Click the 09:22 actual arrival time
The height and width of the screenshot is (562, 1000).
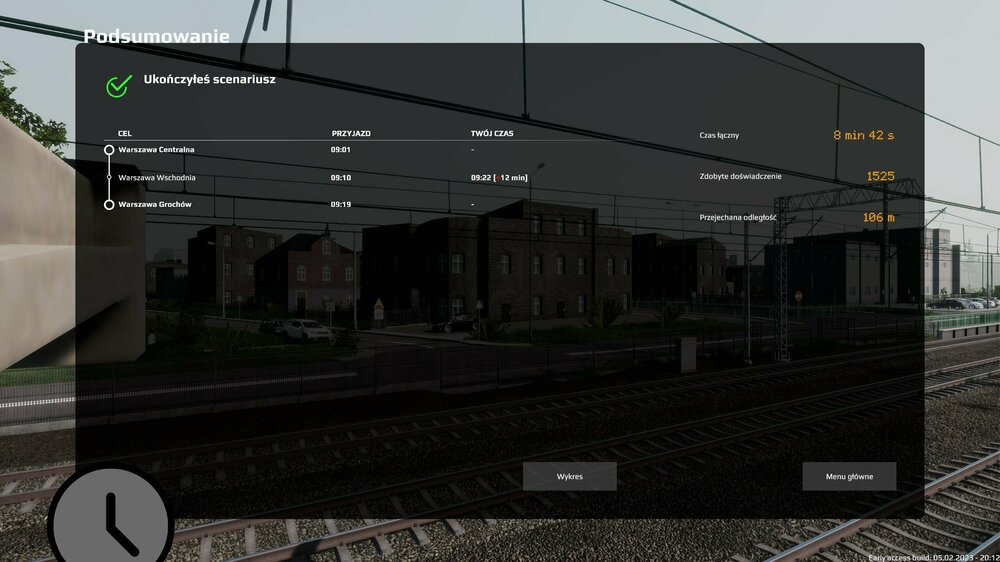481,178
